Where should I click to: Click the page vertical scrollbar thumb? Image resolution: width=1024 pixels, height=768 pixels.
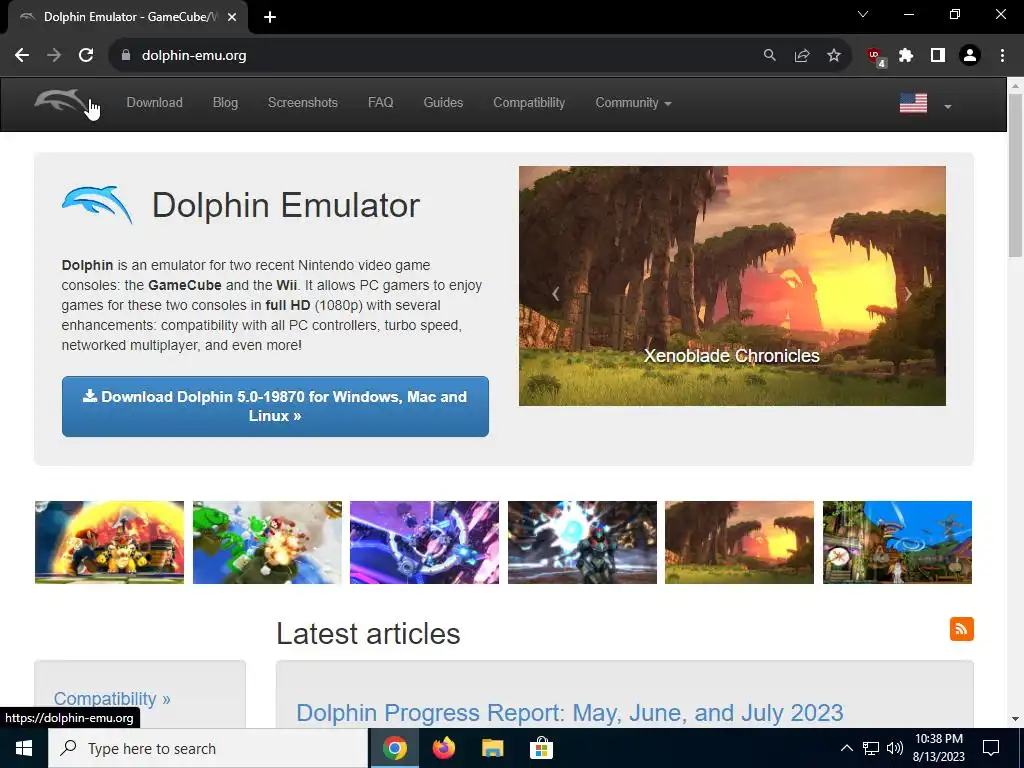(1016, 175)
